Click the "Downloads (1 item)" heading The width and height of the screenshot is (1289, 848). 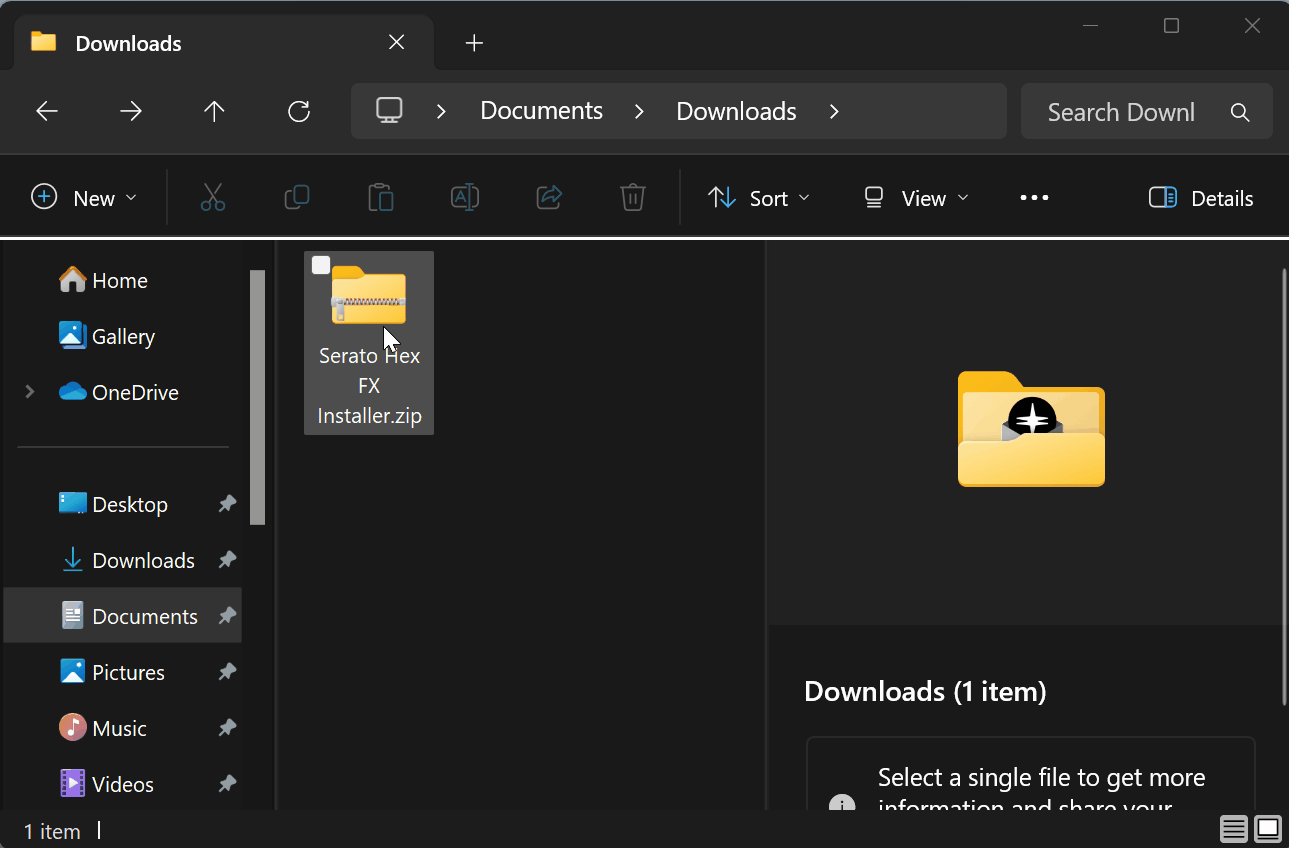point(925,691)
